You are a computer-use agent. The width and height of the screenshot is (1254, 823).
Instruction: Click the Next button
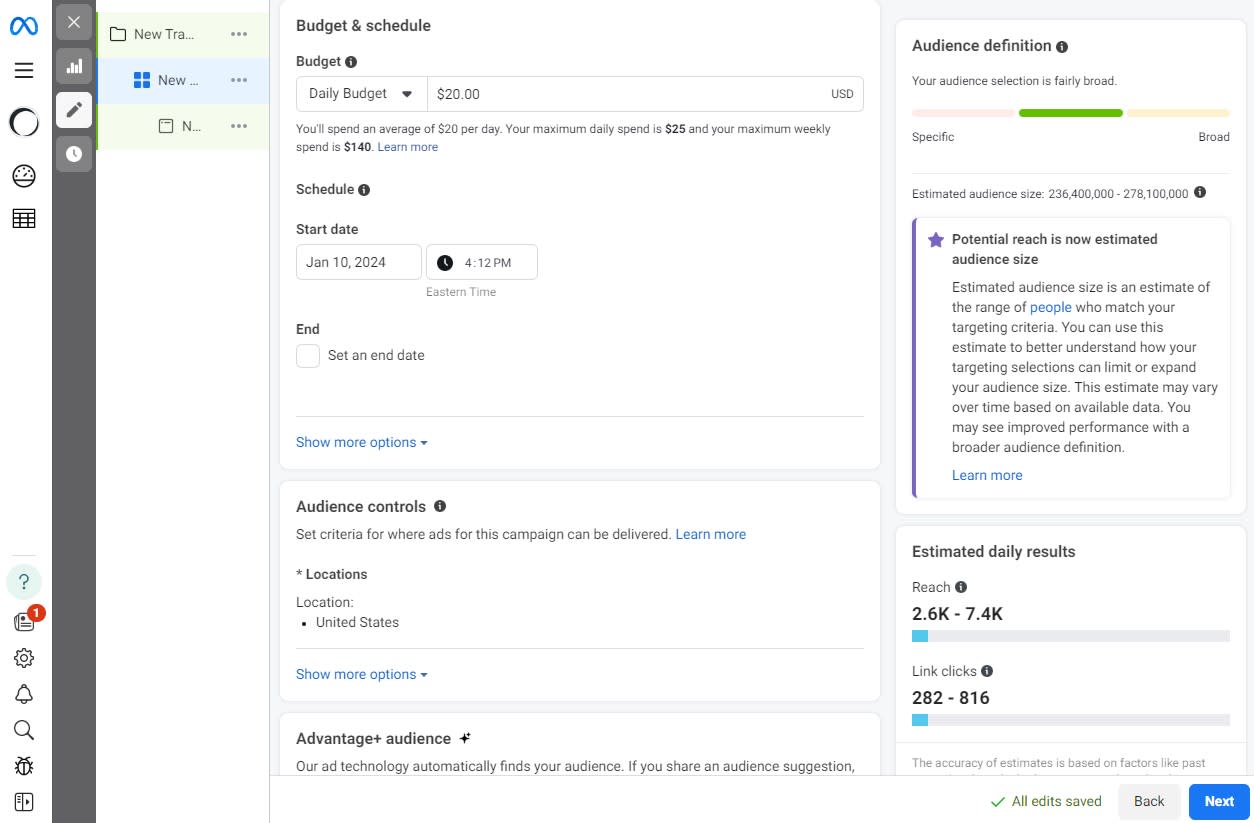[1219, 801]
